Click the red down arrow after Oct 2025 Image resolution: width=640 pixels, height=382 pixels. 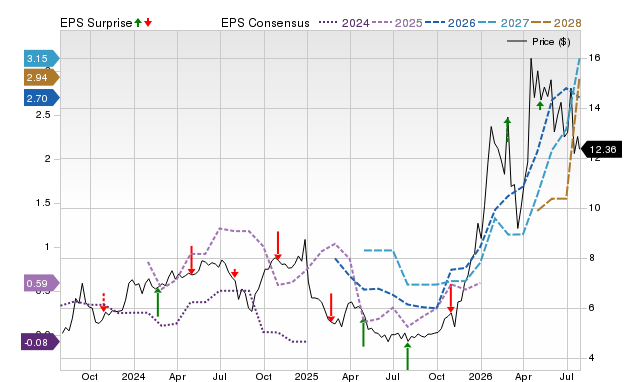tap(451, 298)
